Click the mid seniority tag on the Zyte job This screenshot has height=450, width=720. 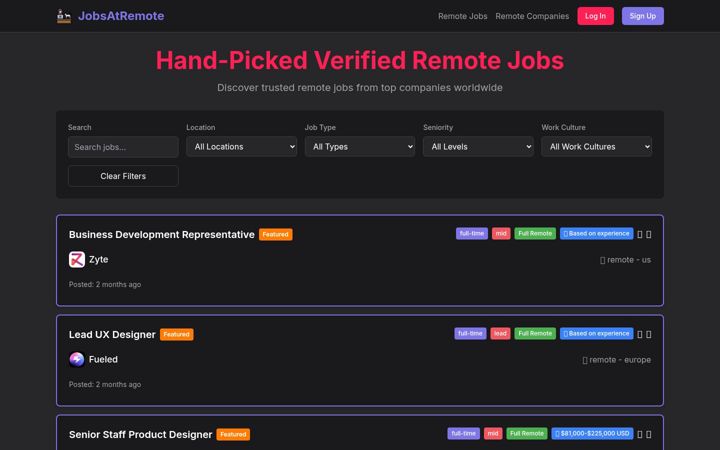[501, 234]
